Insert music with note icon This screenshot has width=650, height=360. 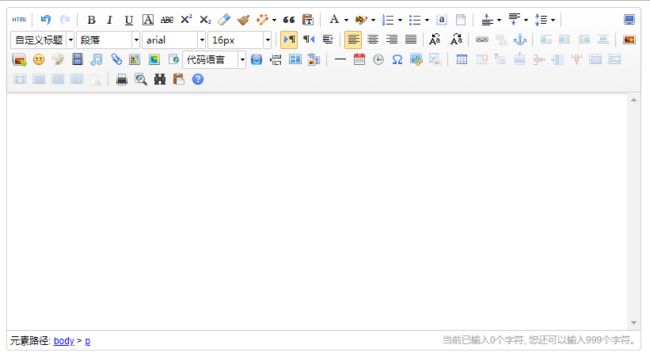(96, 60)
